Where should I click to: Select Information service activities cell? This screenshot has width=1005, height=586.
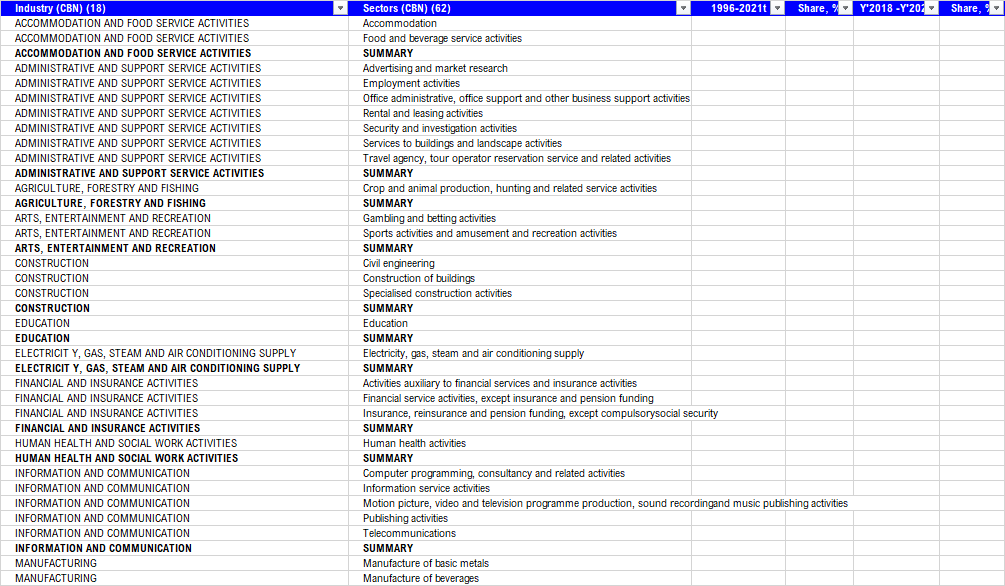[x=520, y=489]
